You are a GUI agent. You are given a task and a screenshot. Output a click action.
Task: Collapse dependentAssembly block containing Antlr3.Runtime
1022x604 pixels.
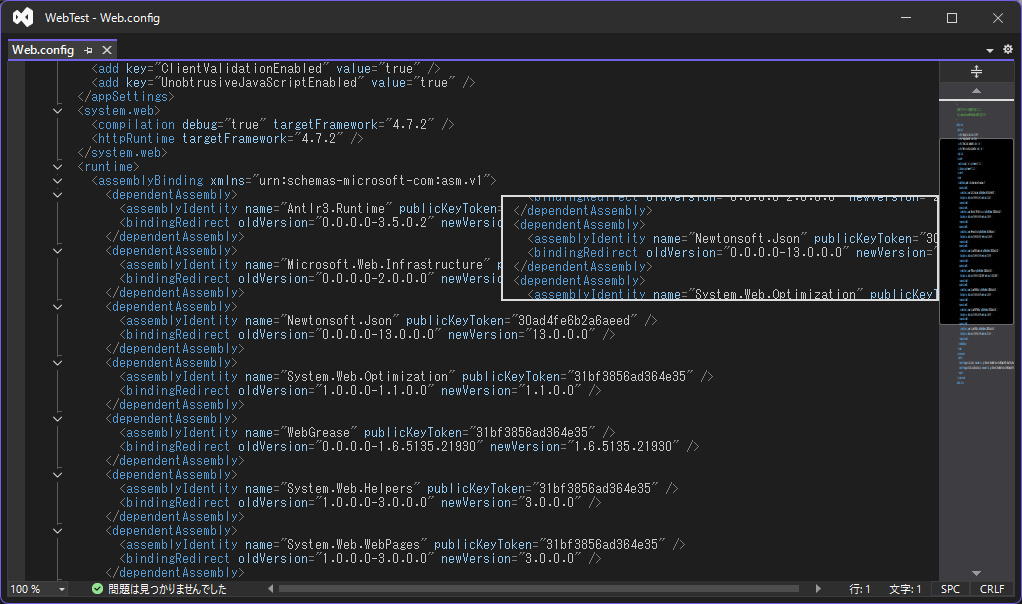tap(57, 195)
